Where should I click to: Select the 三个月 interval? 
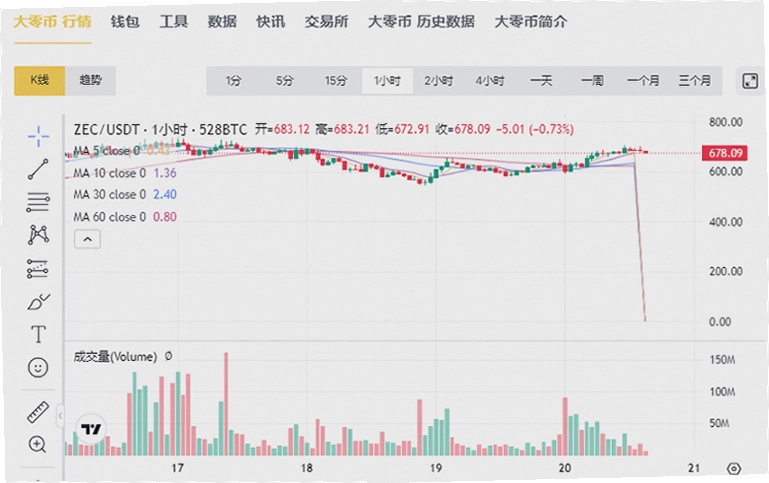point(694,81)
